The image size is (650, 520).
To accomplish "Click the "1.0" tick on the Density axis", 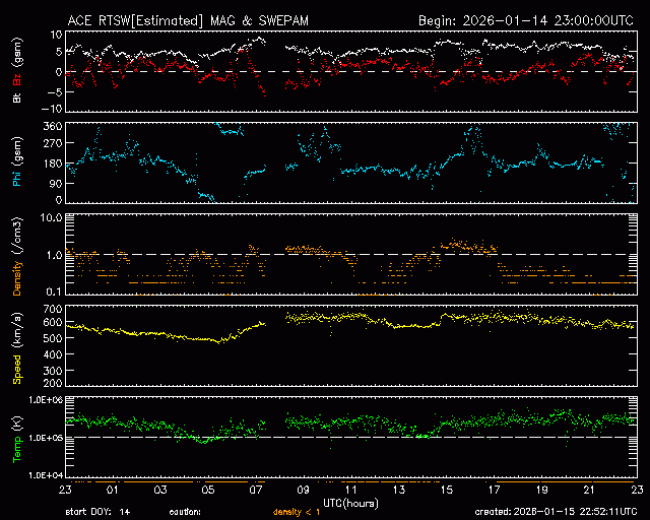I will coord(54,255).
